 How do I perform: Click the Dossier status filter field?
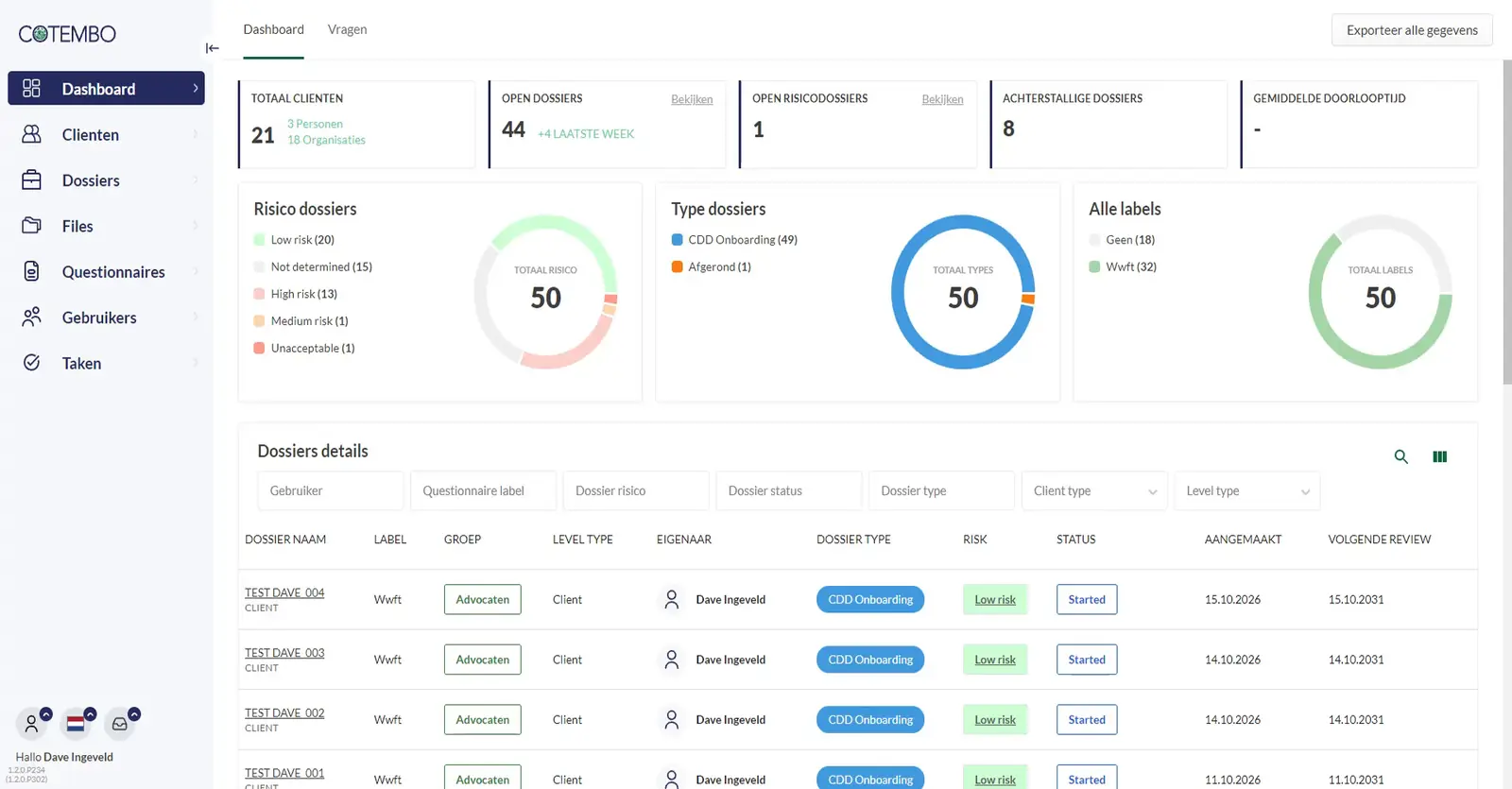tap(789, 491)
